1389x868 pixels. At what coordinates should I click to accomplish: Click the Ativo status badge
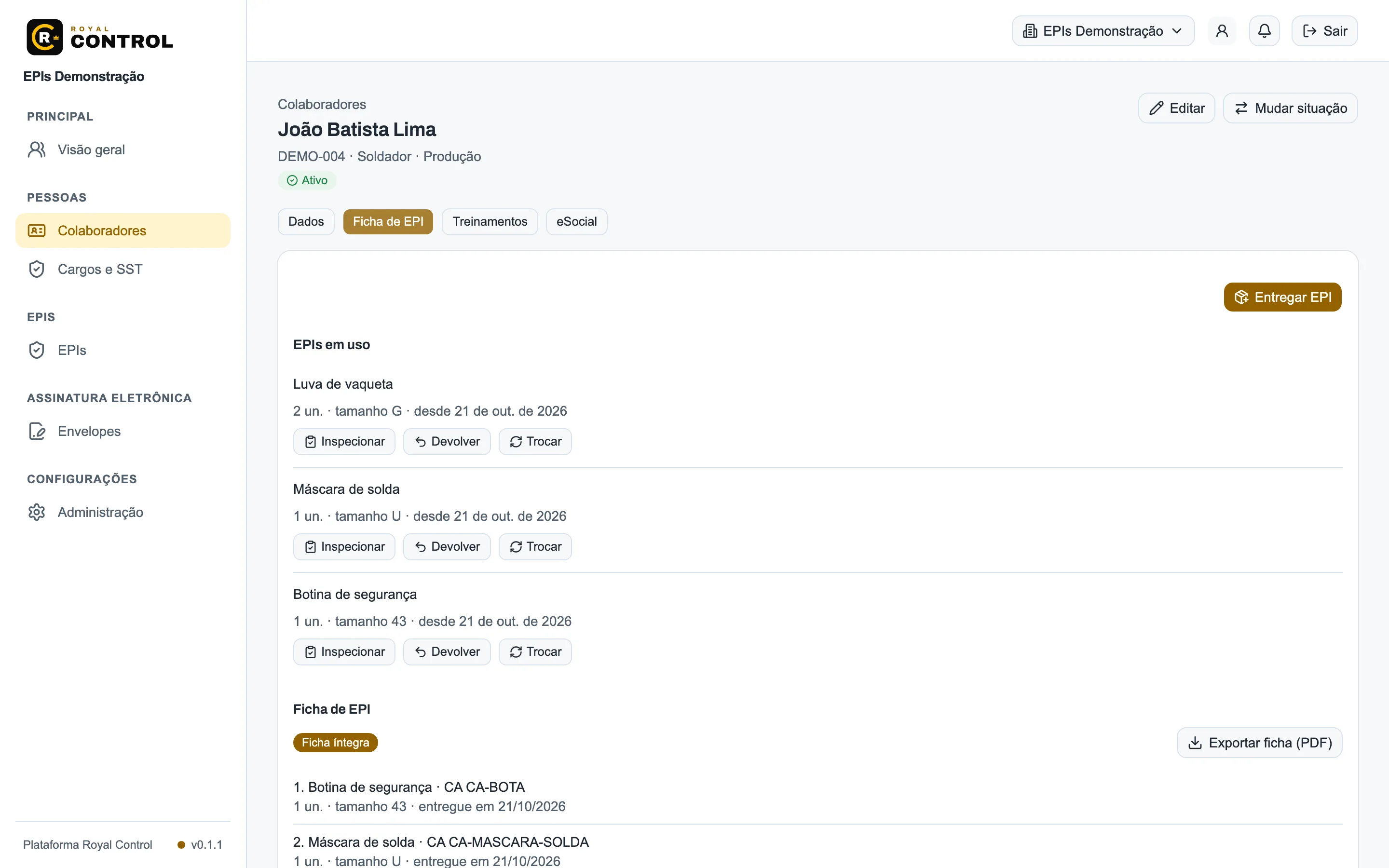(307, 180)
